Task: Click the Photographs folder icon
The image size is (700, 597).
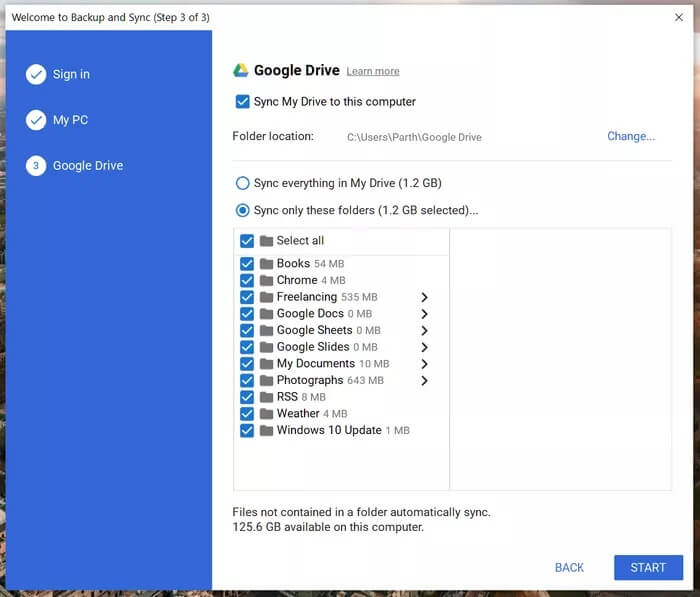Action: pyautogui.click(x=267, y=380)
